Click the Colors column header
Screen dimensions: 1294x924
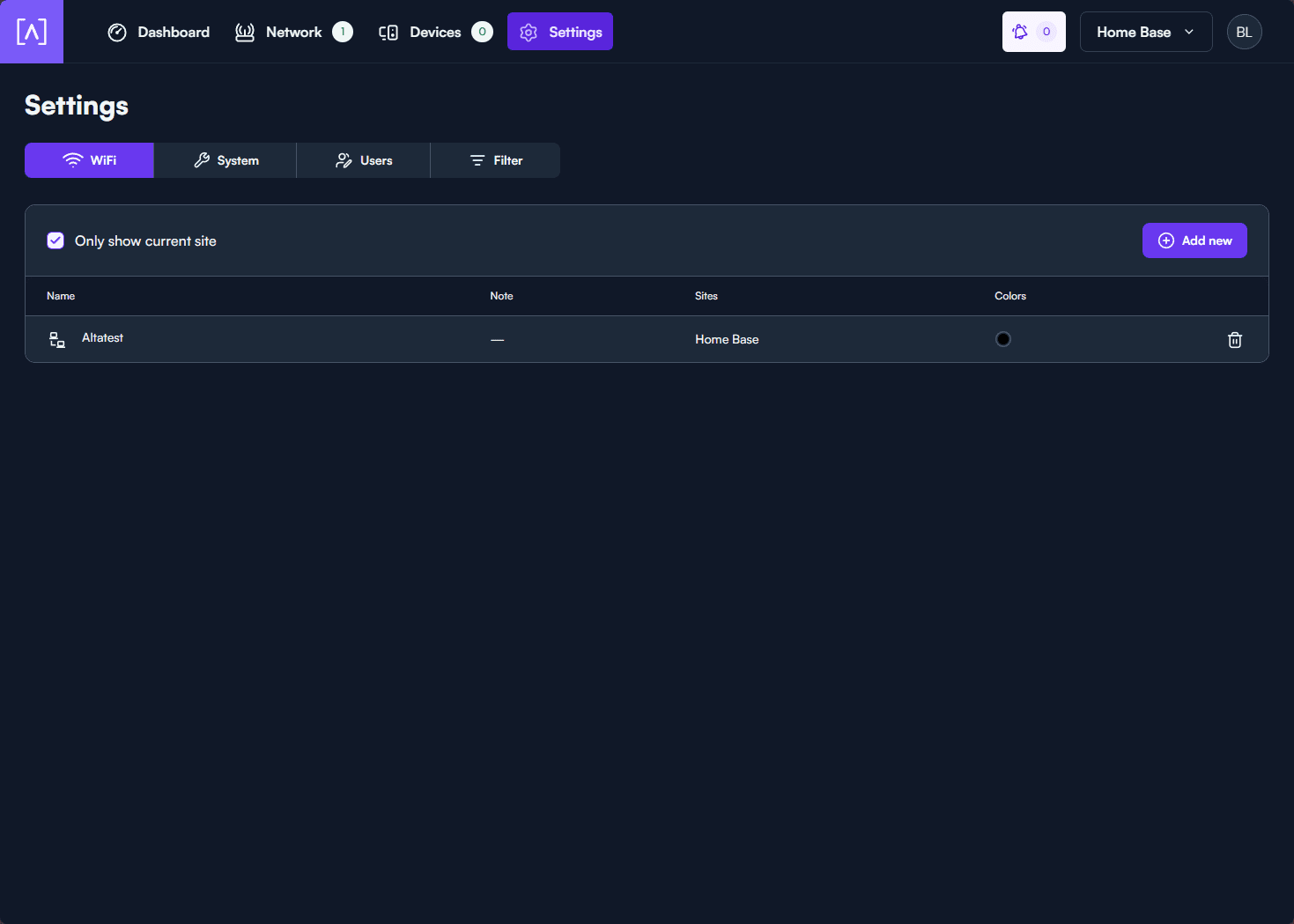point(1010,296)
